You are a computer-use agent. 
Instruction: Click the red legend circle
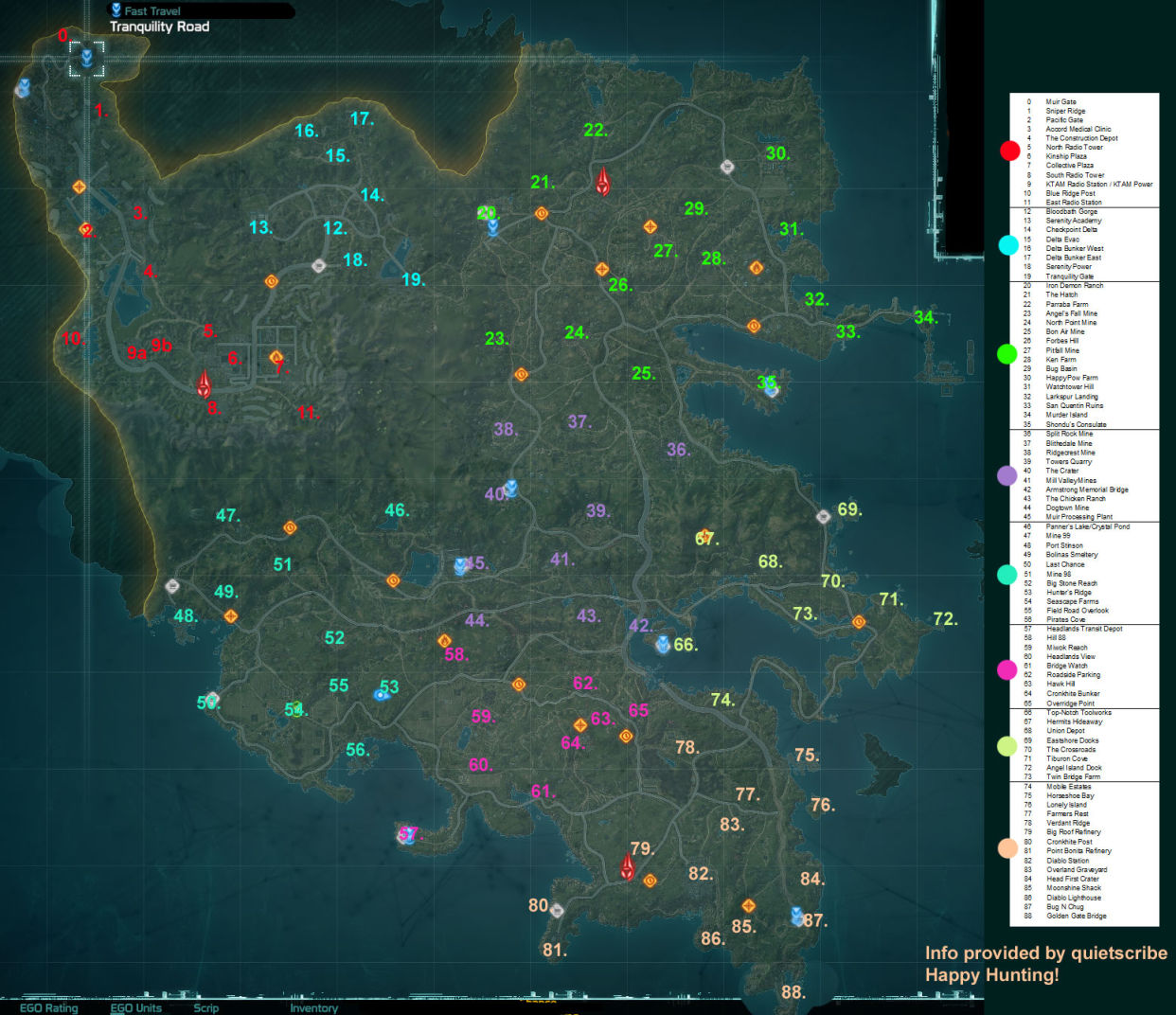point(1010,151)
